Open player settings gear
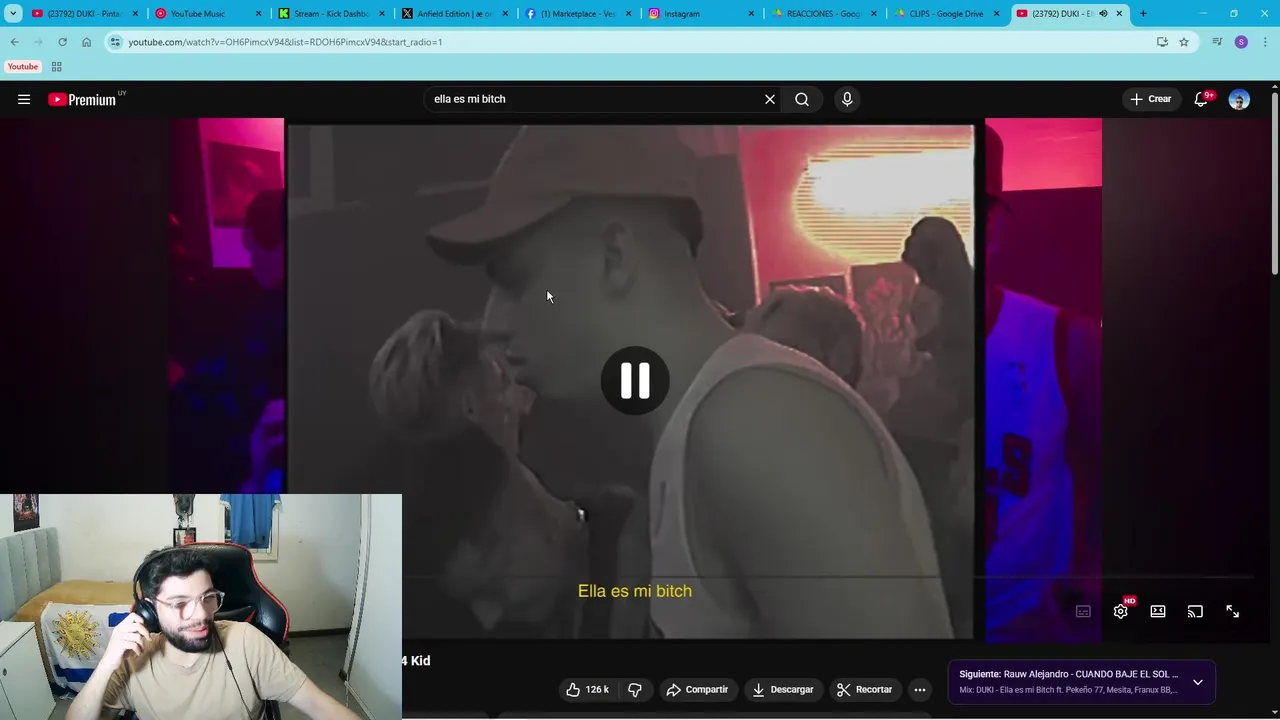Screen dimensions: 1280x720 pos(1121,611)
